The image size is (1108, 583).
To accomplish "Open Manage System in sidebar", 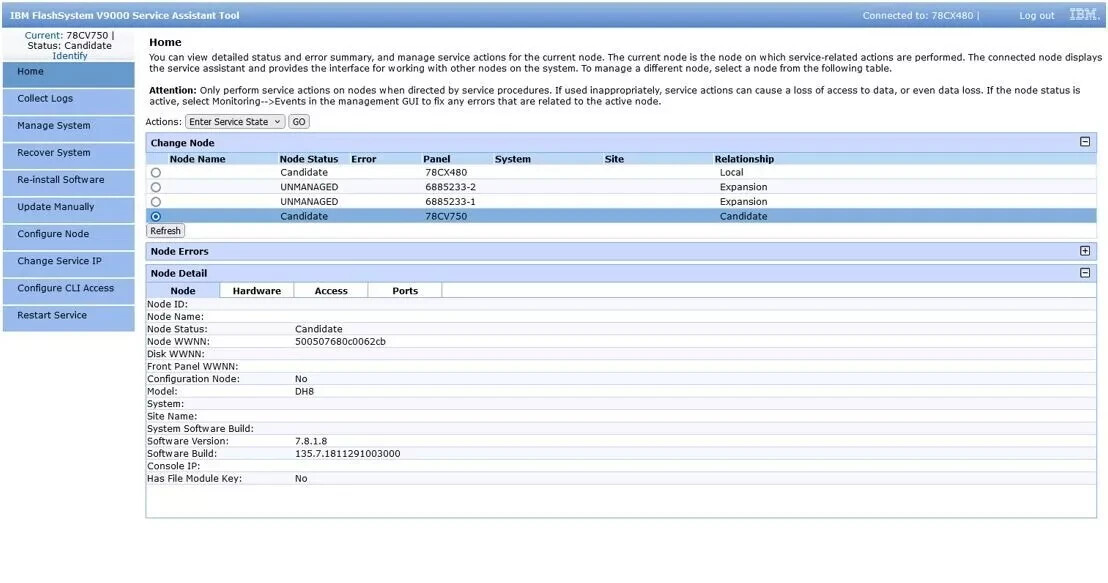I will tap(69, 128).
